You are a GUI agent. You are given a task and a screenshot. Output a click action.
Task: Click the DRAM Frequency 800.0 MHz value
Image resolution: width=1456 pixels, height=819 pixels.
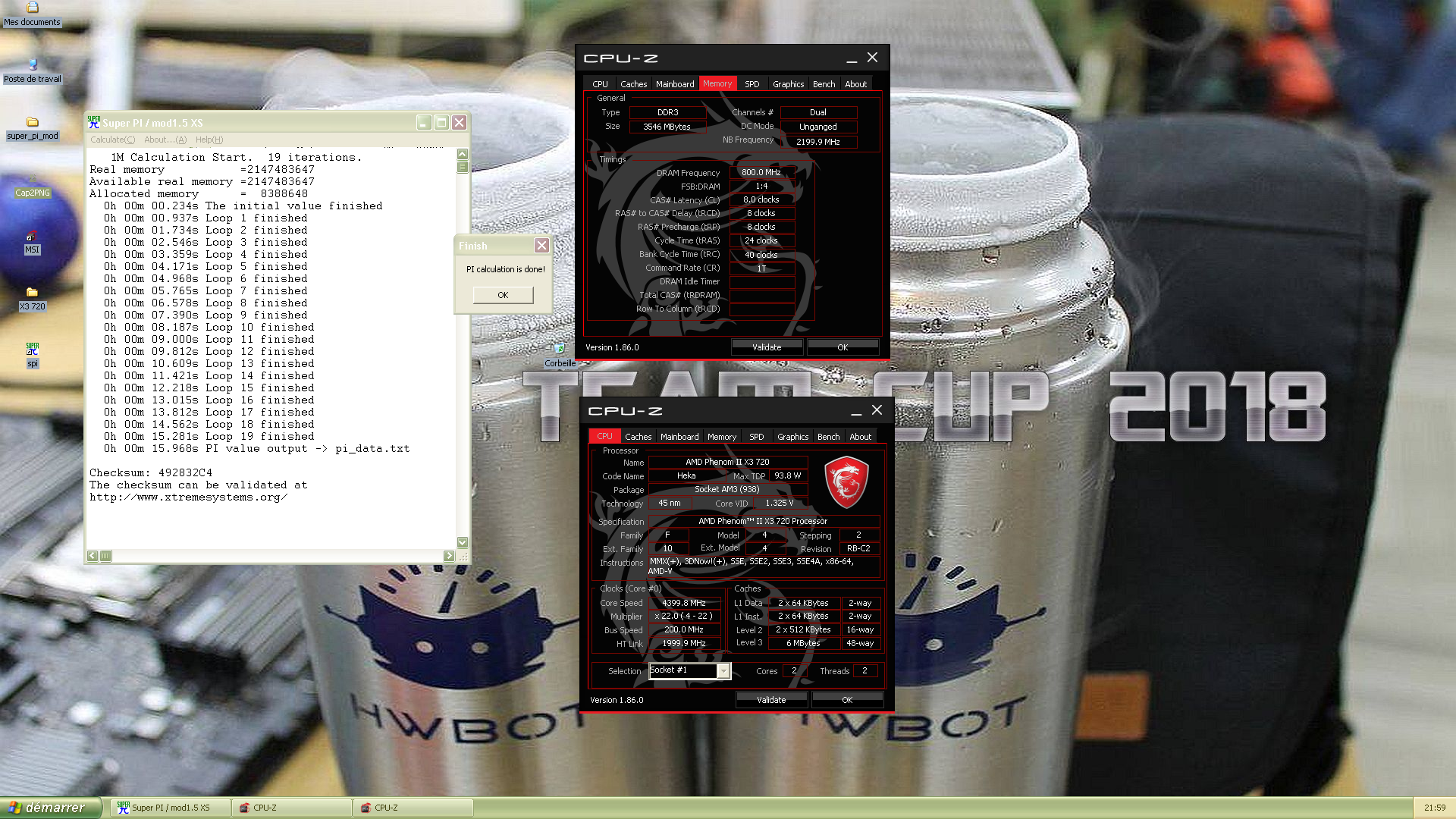761,173
